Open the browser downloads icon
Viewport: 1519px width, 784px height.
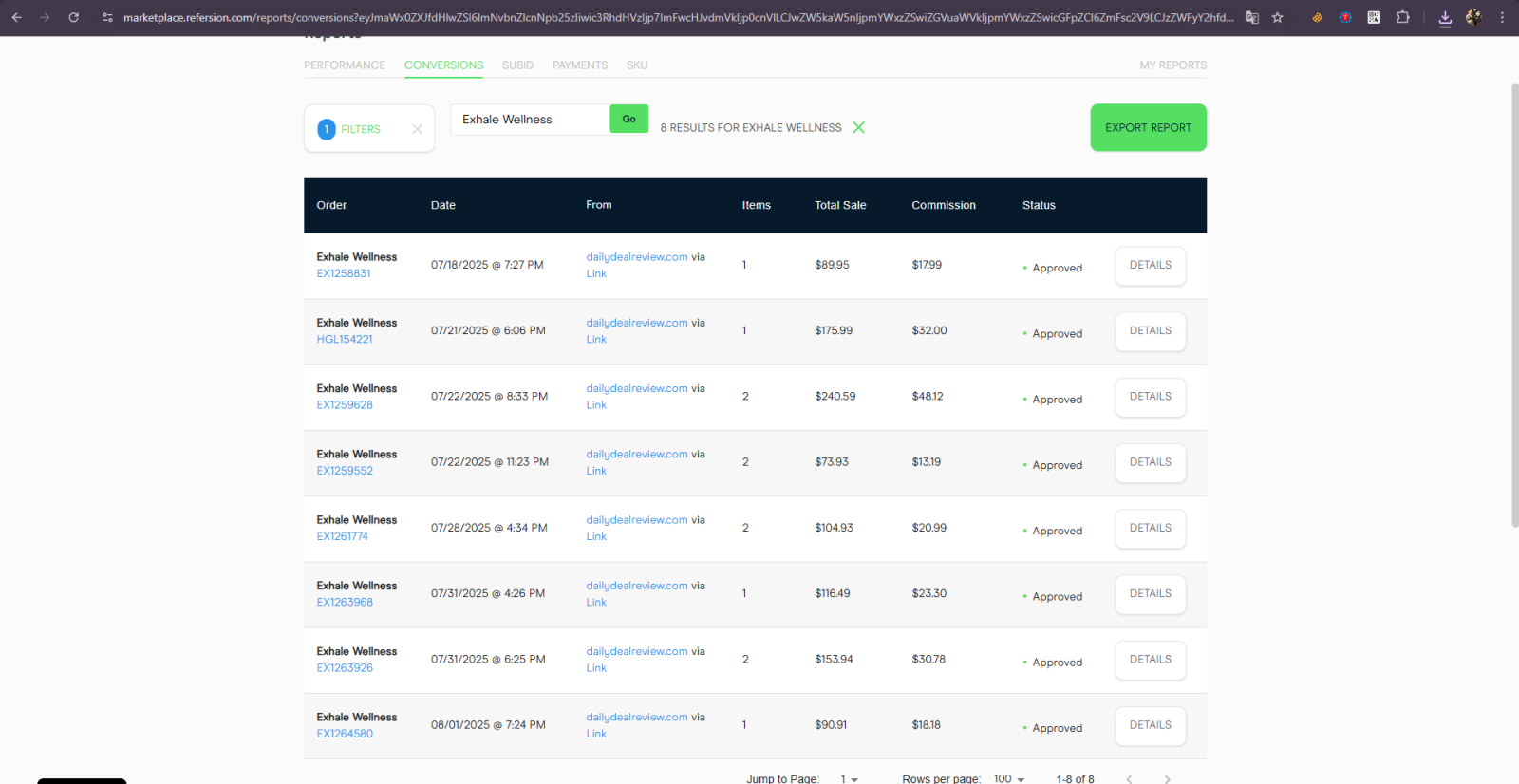click(1445, 17)
